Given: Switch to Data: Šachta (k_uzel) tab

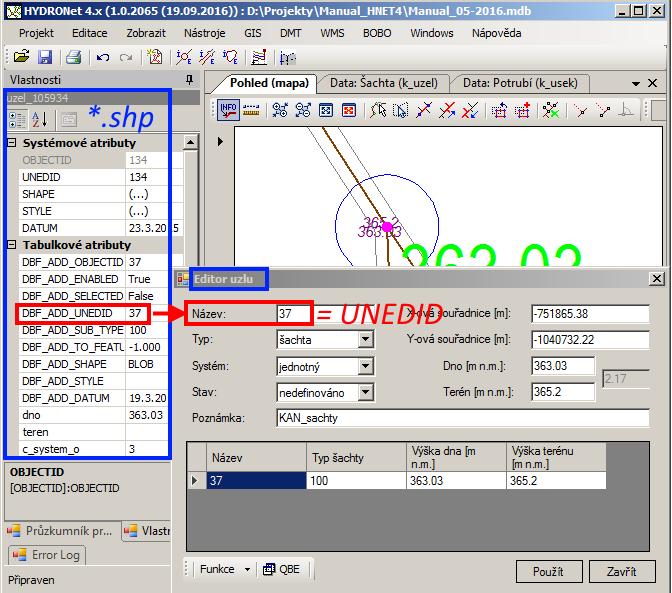Looking at the screenshot, I should coord(384,83).
